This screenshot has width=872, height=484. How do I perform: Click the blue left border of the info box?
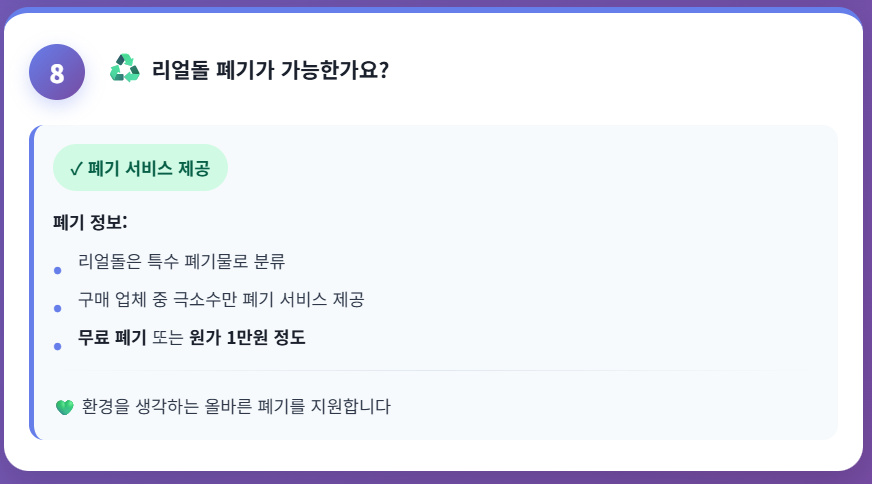tap(33, 282)
